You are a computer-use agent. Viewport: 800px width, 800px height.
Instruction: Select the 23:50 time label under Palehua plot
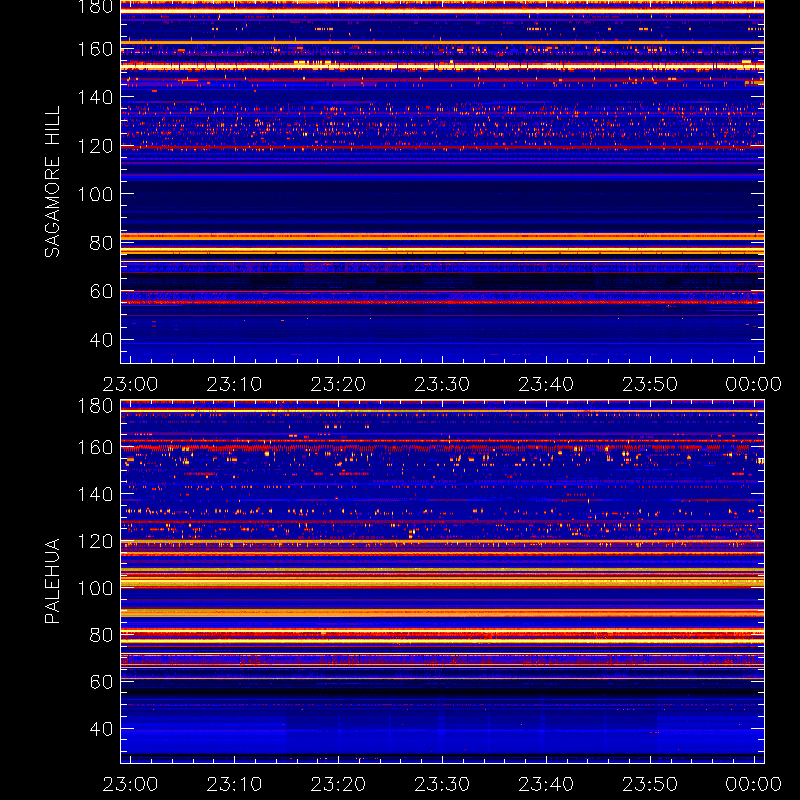pos(650,784)
